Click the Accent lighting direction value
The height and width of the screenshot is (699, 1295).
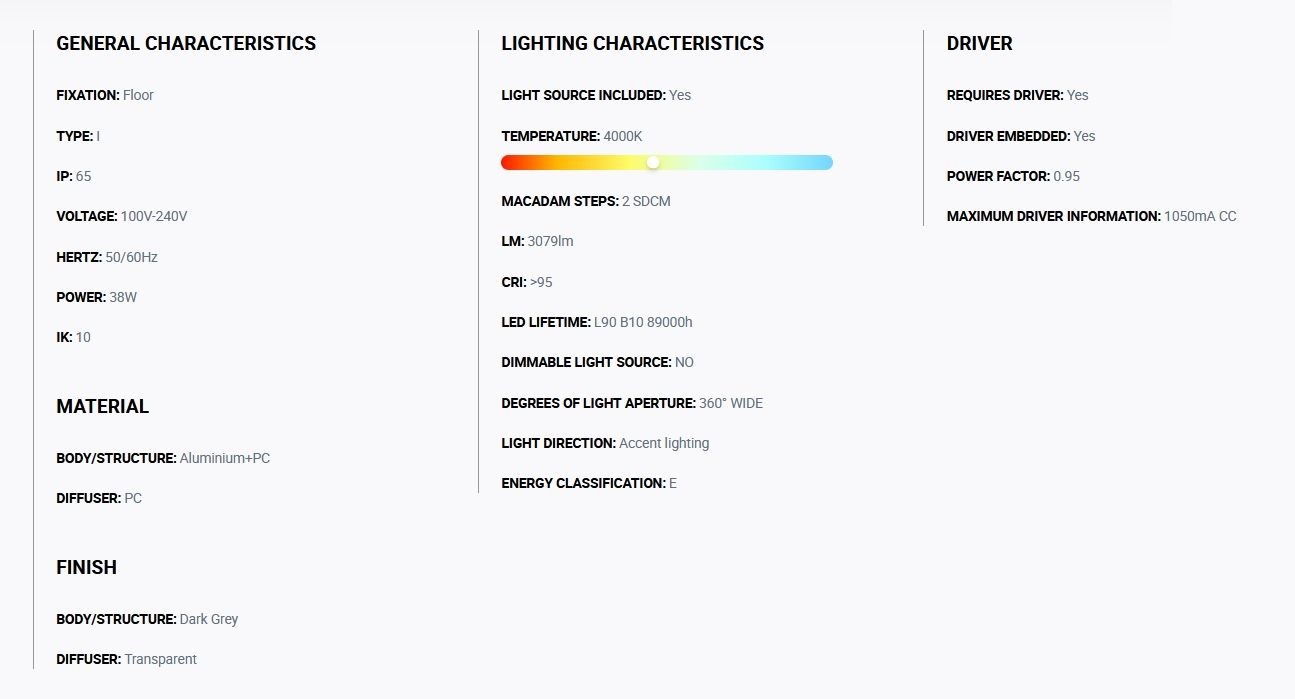[664, 443]
